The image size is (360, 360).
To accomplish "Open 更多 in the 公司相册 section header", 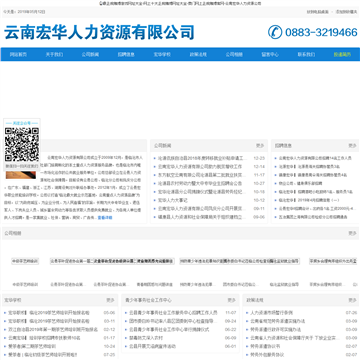I will coord(353,233).
